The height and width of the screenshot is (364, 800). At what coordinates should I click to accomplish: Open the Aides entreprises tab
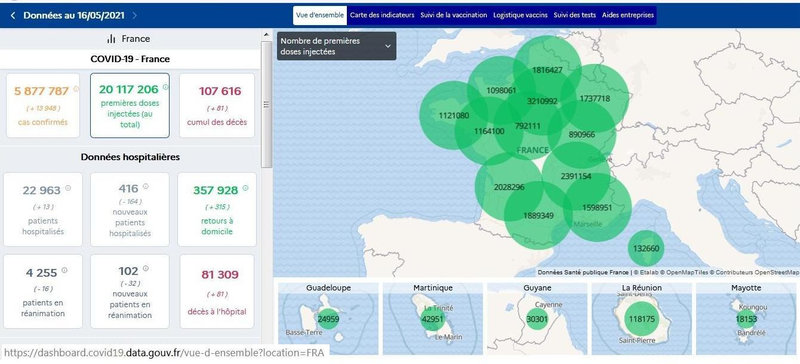coord(628,15)
